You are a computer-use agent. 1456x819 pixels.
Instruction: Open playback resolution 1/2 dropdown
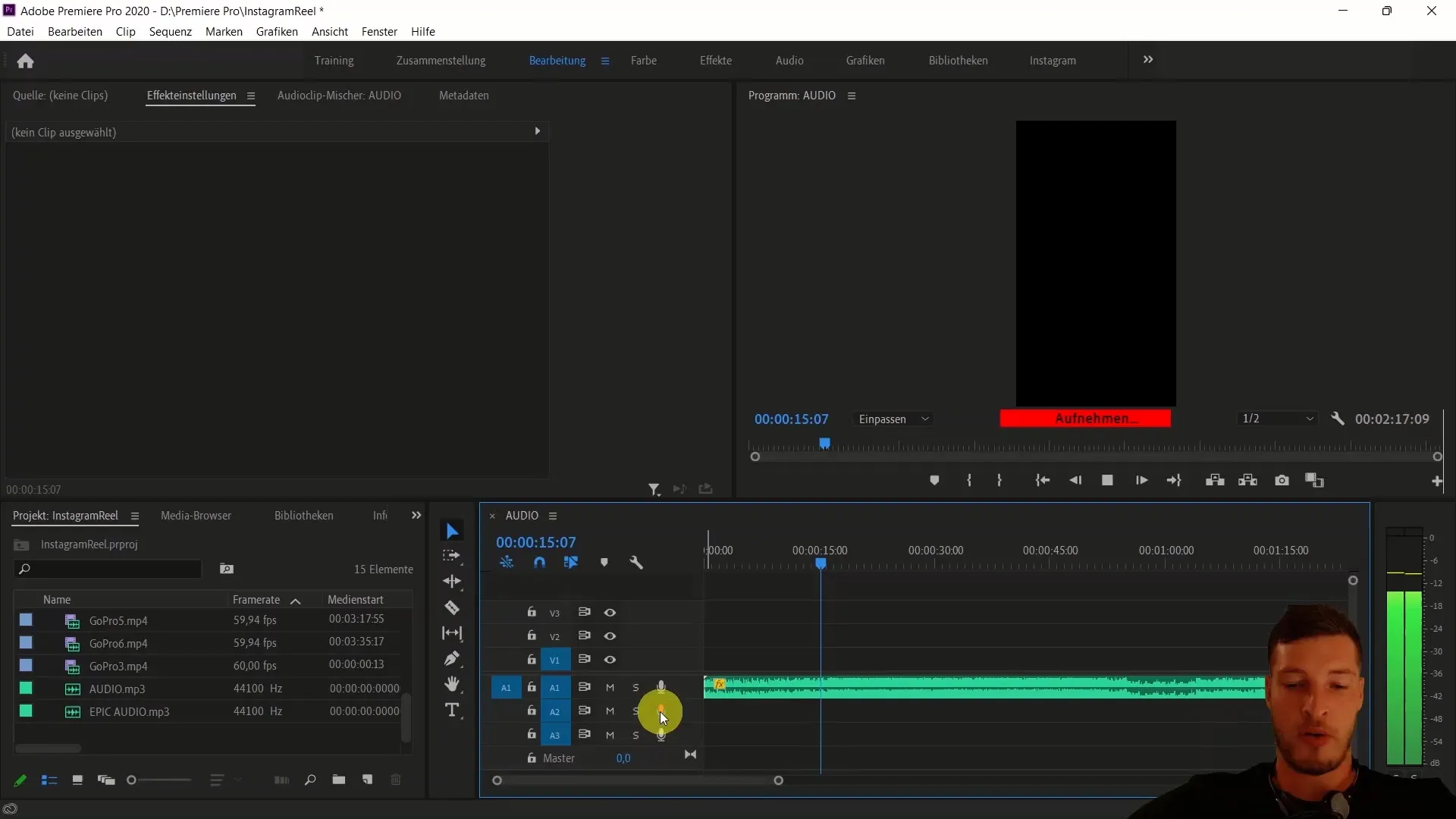1278,419
